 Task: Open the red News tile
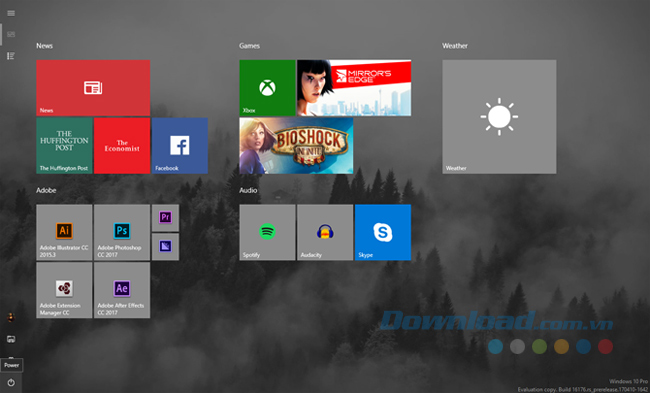point(93,88)
